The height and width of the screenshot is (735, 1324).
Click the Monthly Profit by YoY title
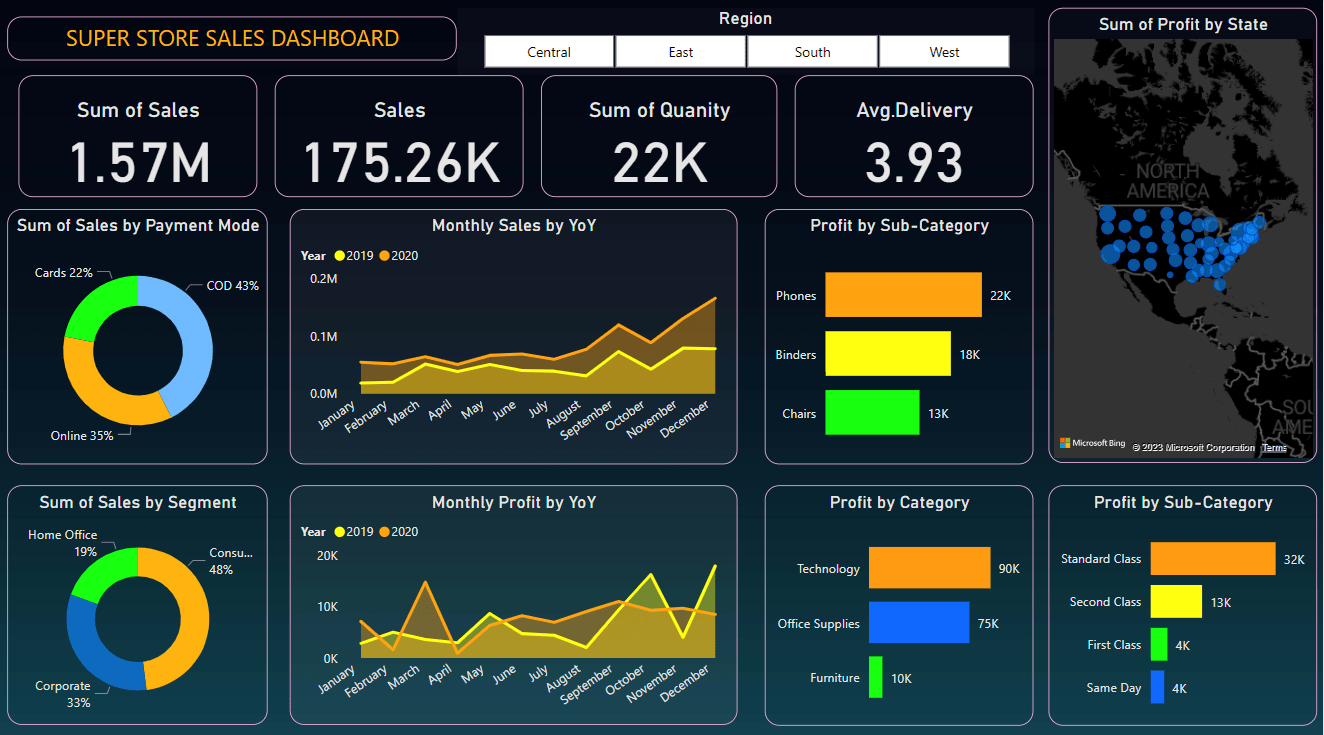click(514, 502)
